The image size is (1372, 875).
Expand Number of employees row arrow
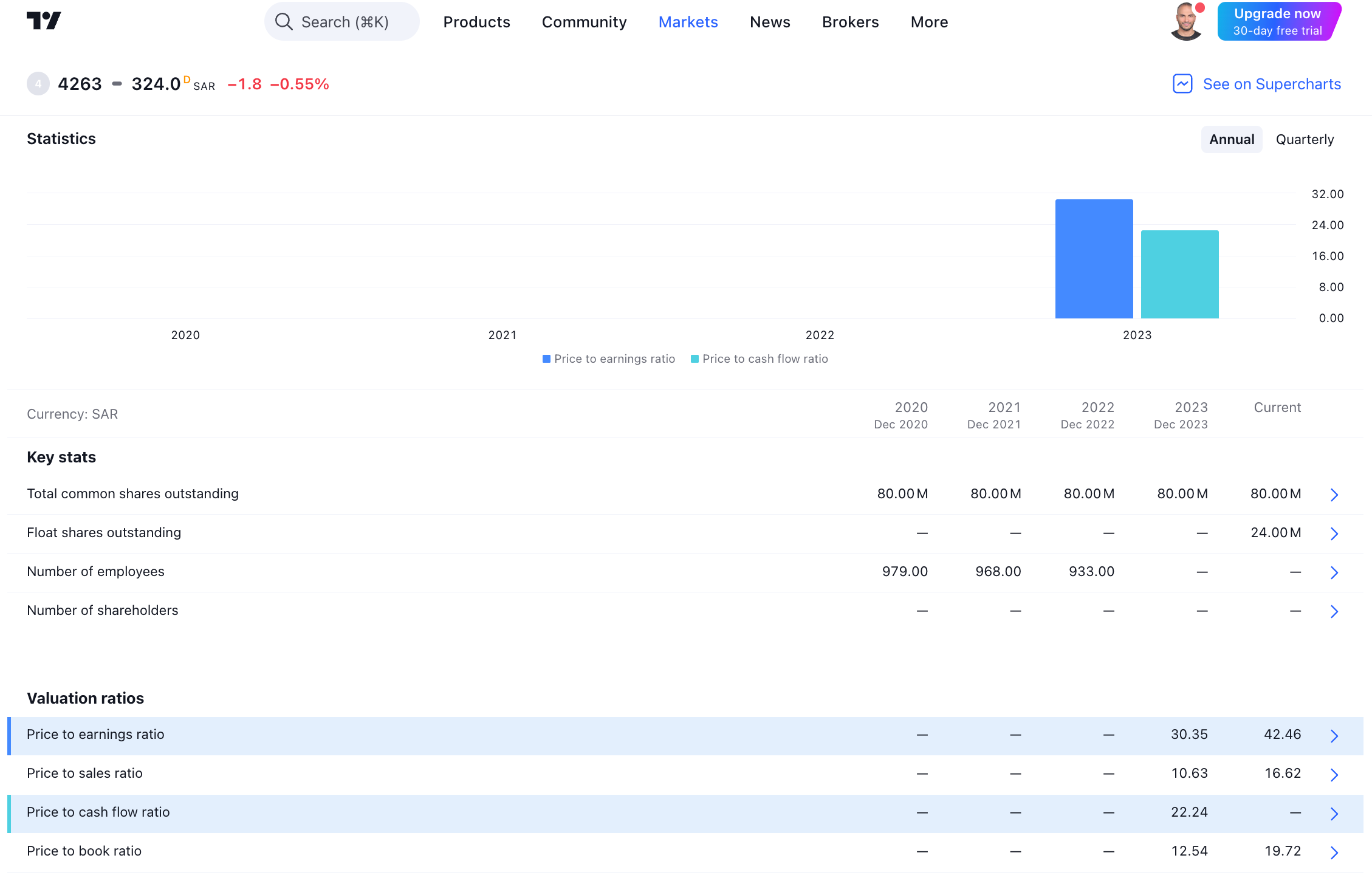pos(1334,572)
